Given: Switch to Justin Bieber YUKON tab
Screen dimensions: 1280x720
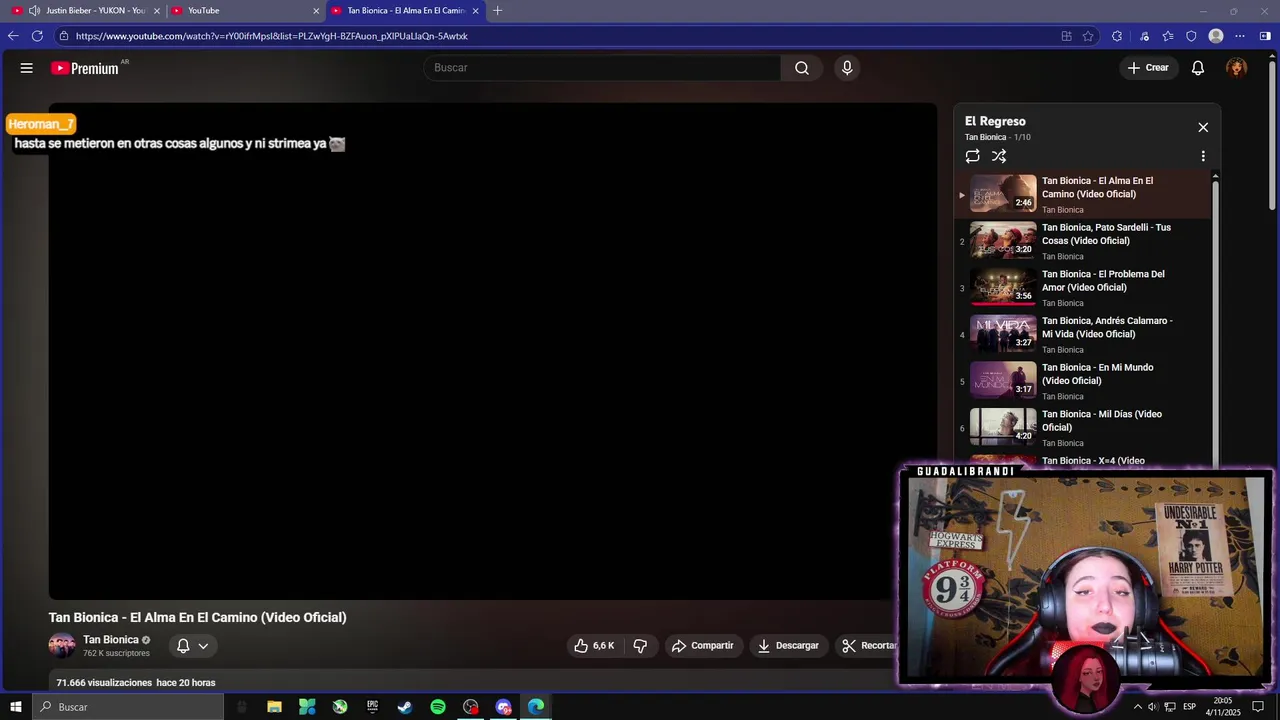Looking at the screenshot, I should [x=84, y=11].
